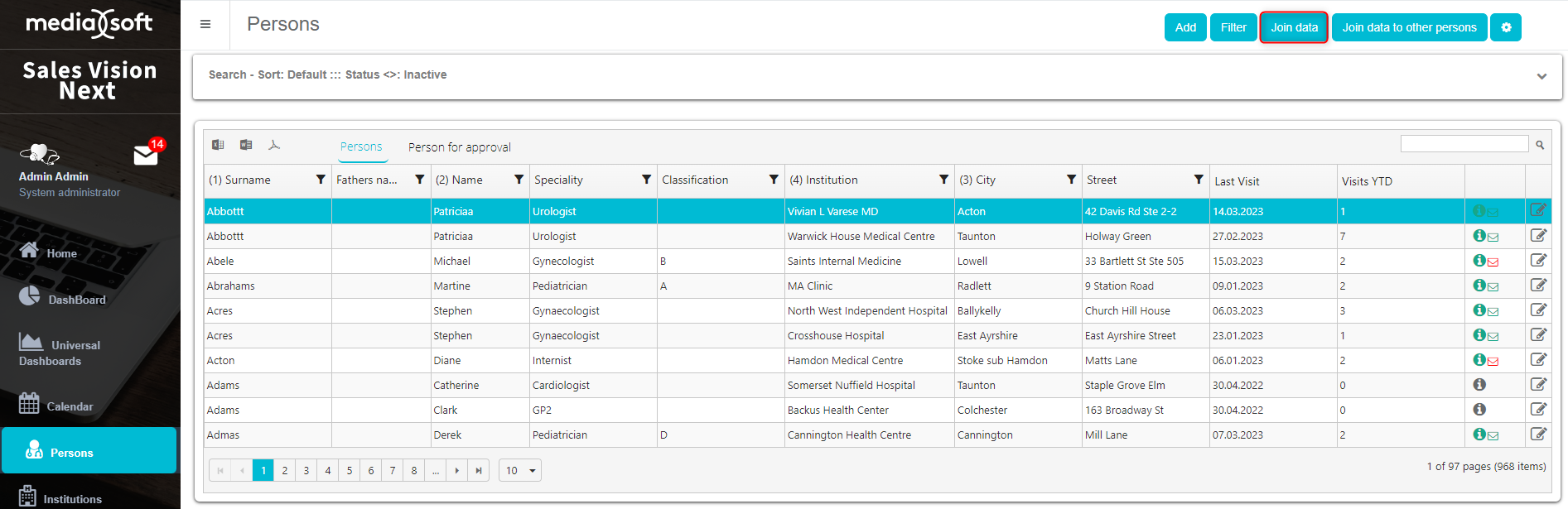
Task: Open the settings gear button
Action: (1505, 27)
